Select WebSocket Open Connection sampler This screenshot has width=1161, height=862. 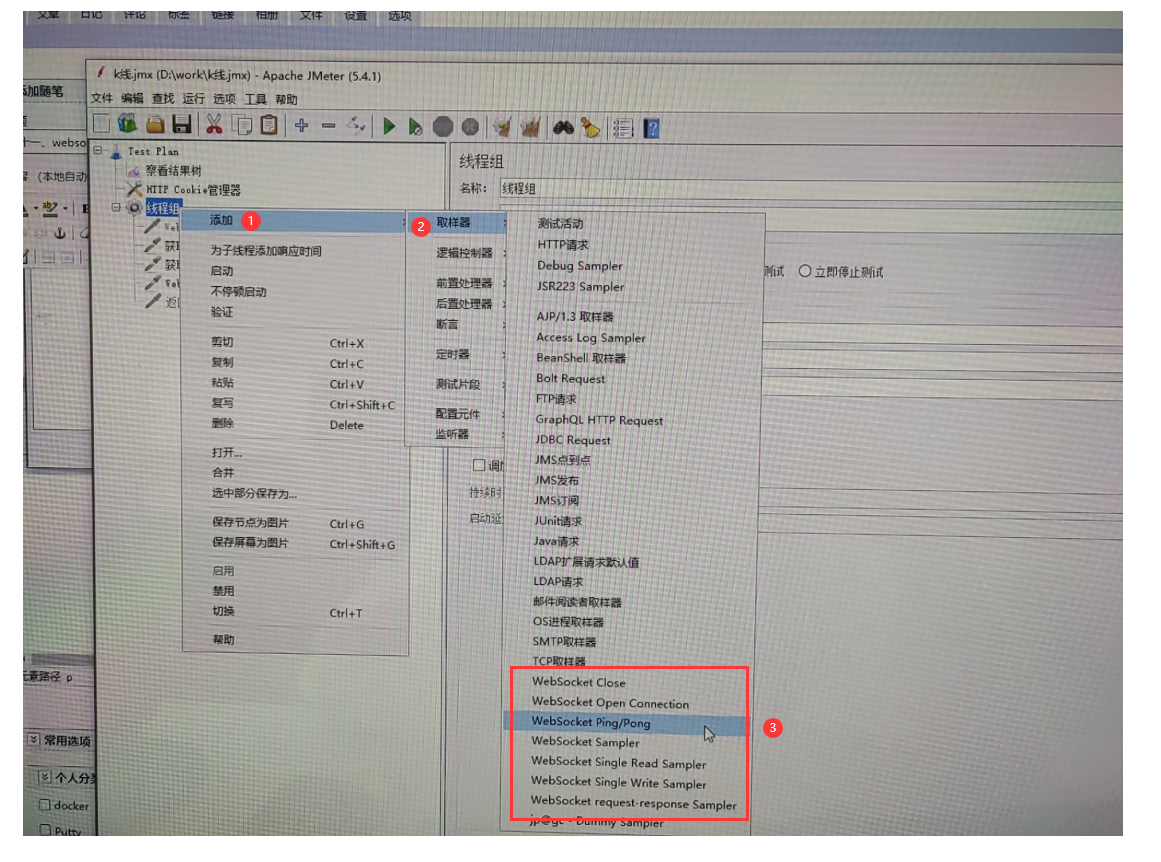[x=610, y=703]
